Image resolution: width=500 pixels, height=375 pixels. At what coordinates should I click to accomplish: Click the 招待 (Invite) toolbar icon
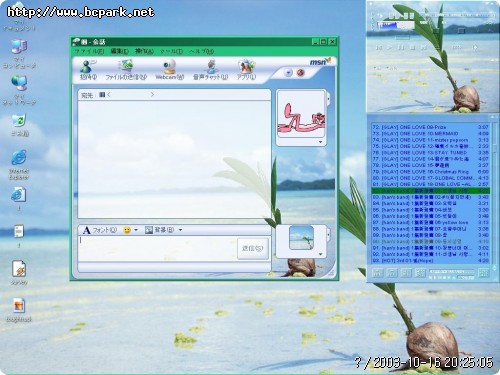click(x=88, y=69)
